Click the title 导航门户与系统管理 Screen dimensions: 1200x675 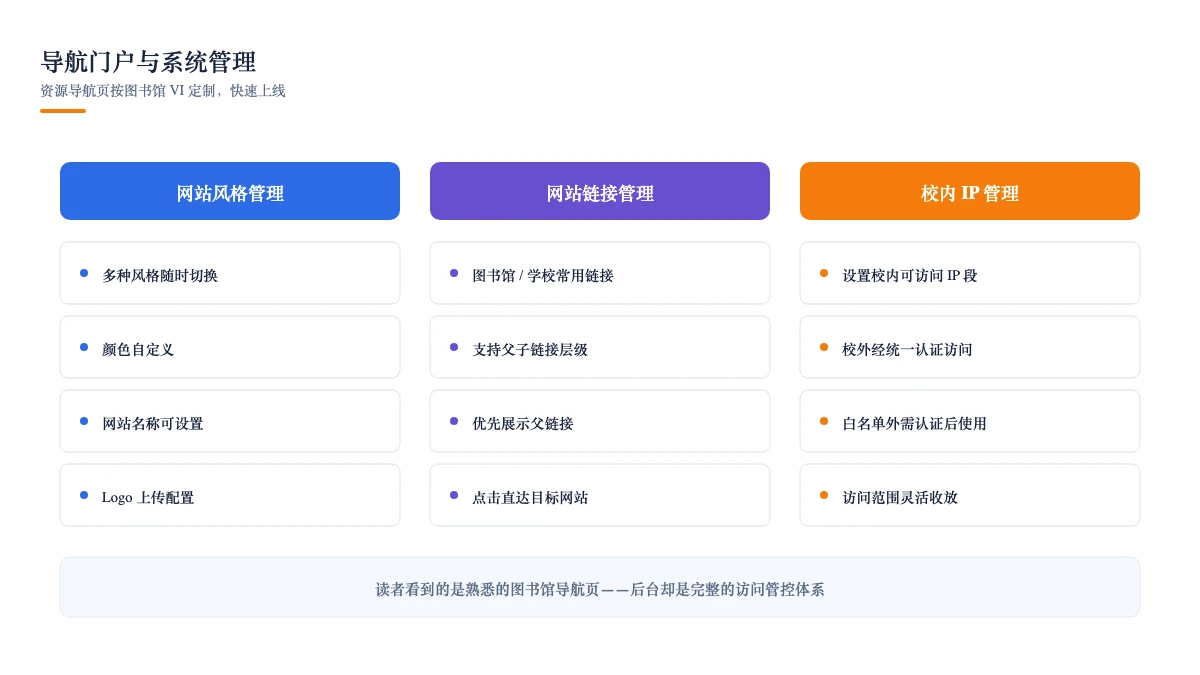point(148,62)
